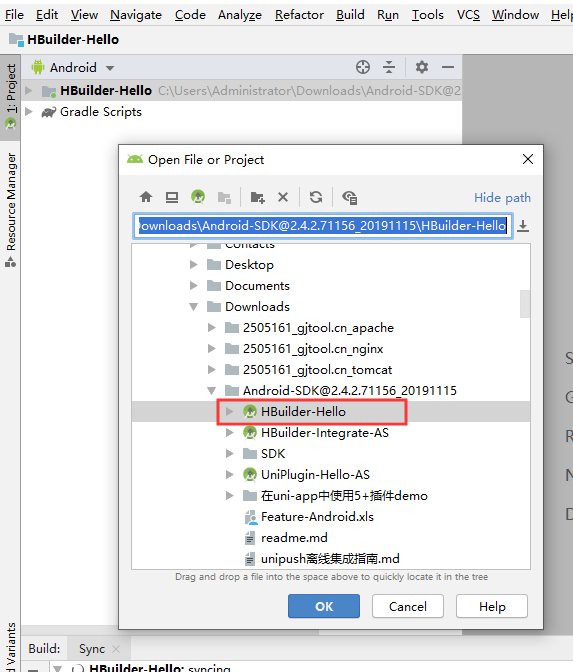Select readme.md file

[331, 537]
